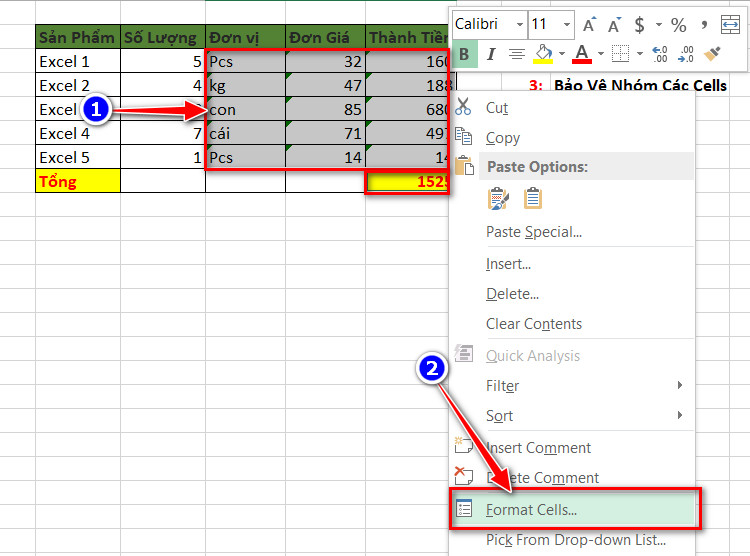Toggle Bold in the mini toolbar
This screenshot has width=750, height=556.
[x=464, y=54]
